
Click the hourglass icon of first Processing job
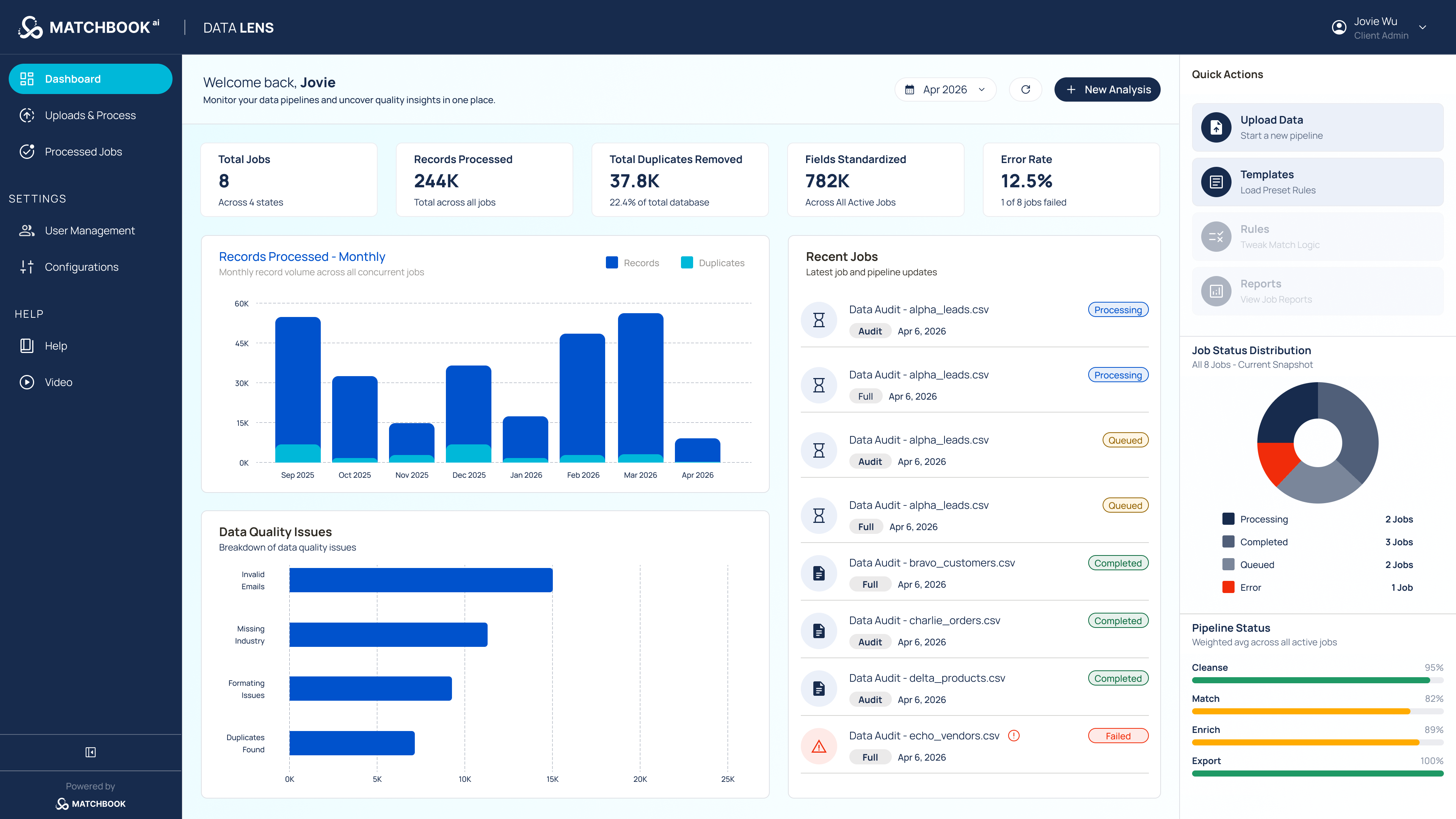click(x=819, y=320)
